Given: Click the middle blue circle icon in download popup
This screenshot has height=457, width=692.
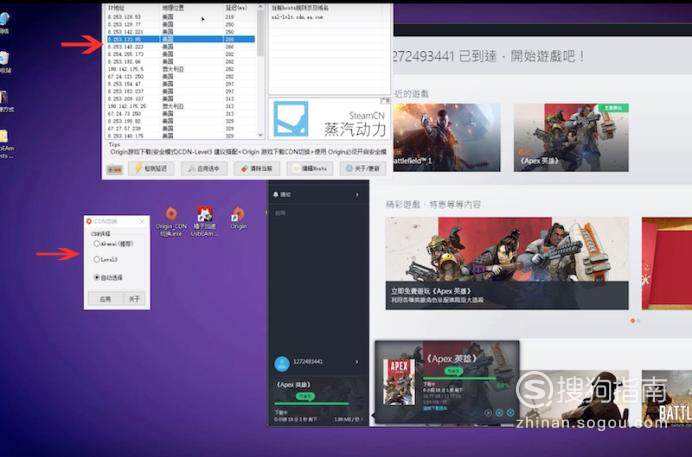Looking at the screenshot, I should 499,413.
